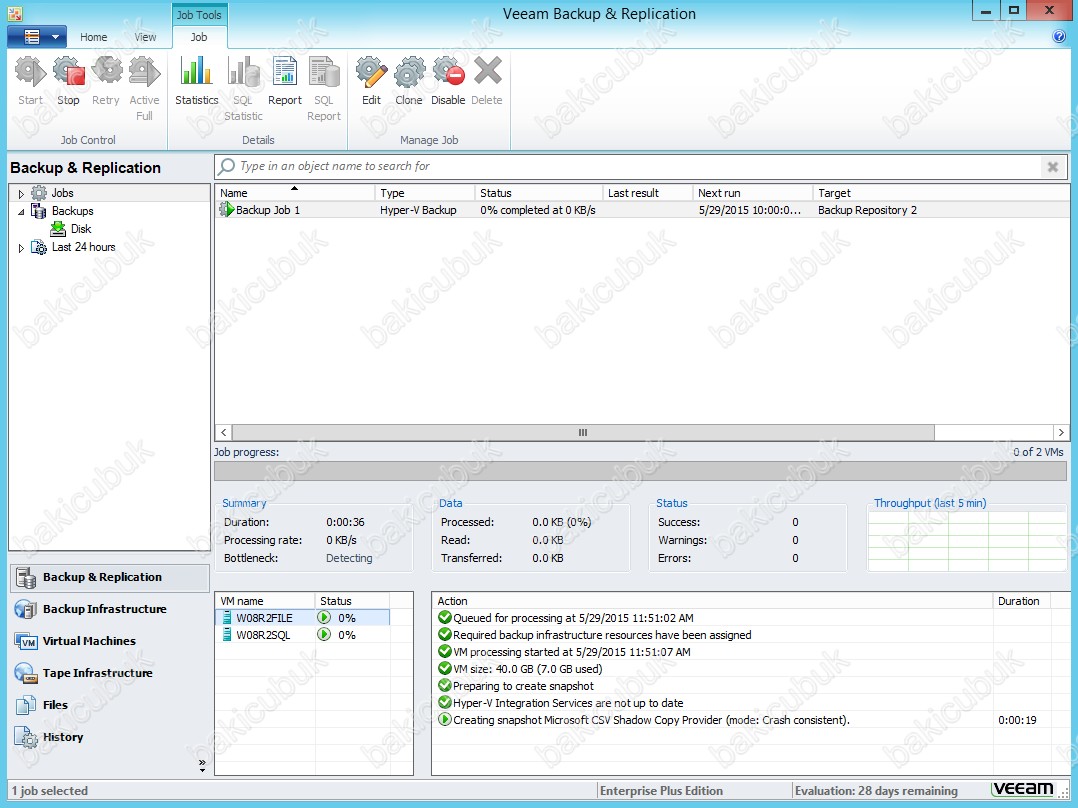Viewport: 1078px width, 808px height.
Task: Switch to the View ribbon tab
Action: 145,37
